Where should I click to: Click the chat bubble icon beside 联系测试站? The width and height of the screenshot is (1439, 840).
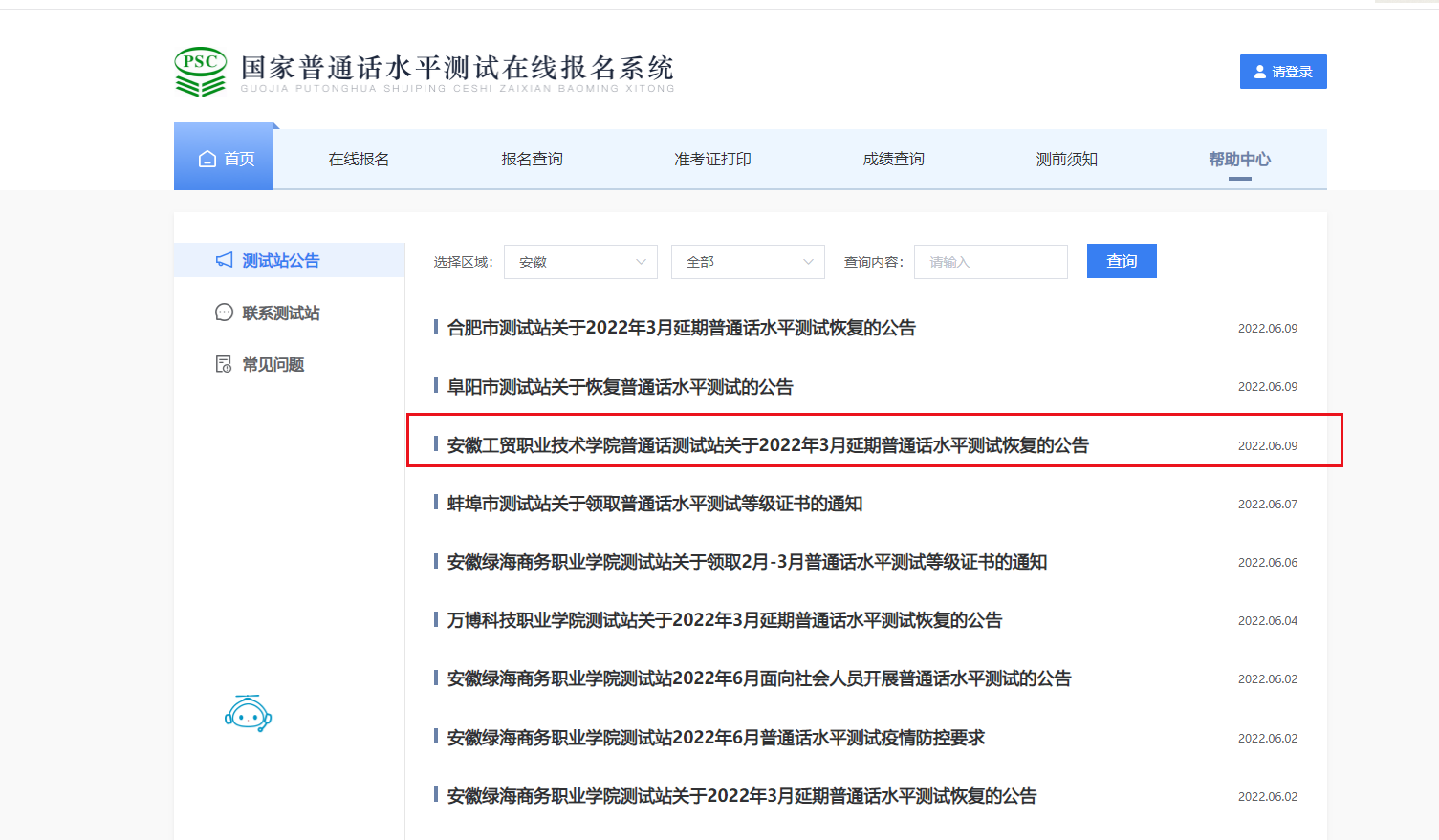[225, 312]
